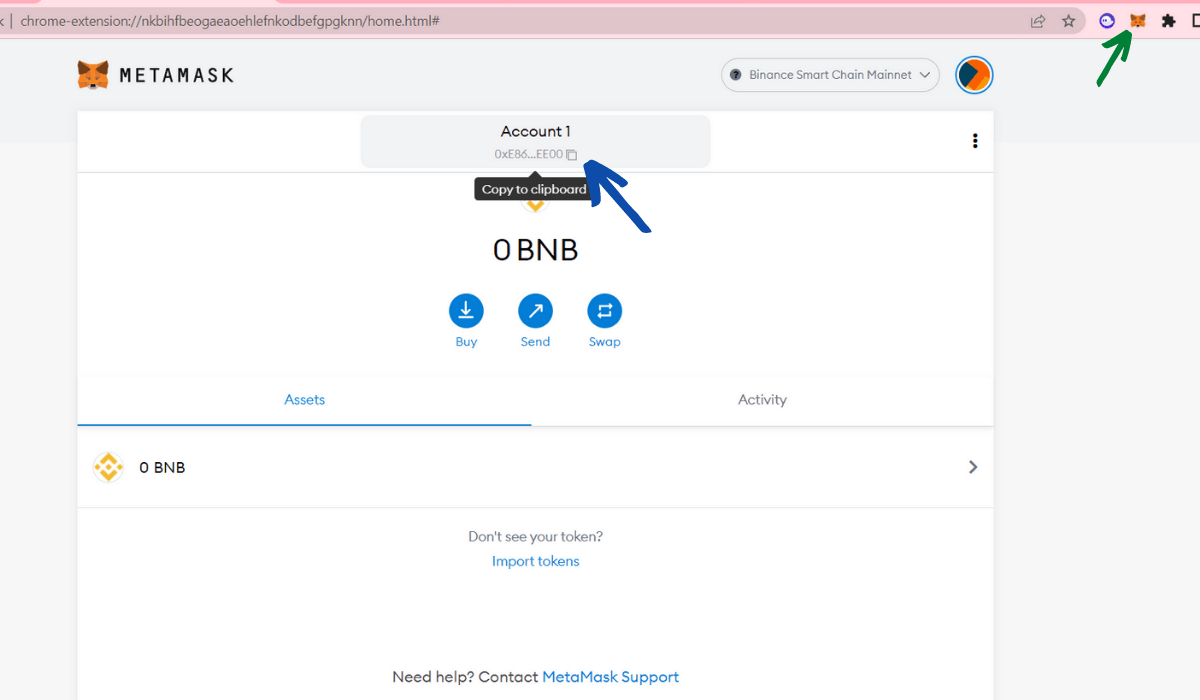Click the 0 BNB main balance text
The height and width of the screenshot is (700, 1200).
coord(535,249)
